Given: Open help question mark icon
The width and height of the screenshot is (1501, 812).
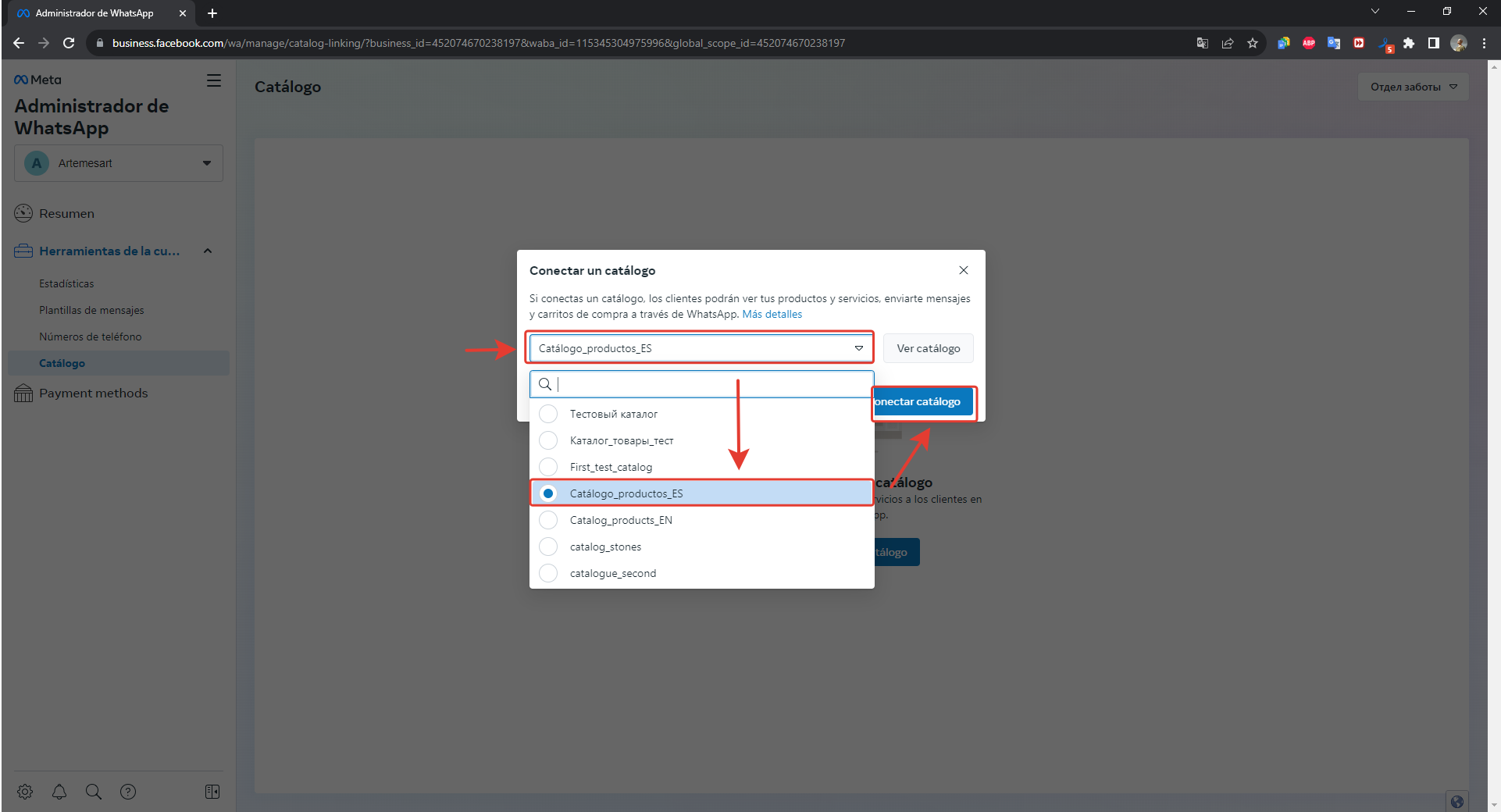Looking at the screenshot, I should (128, 792).
